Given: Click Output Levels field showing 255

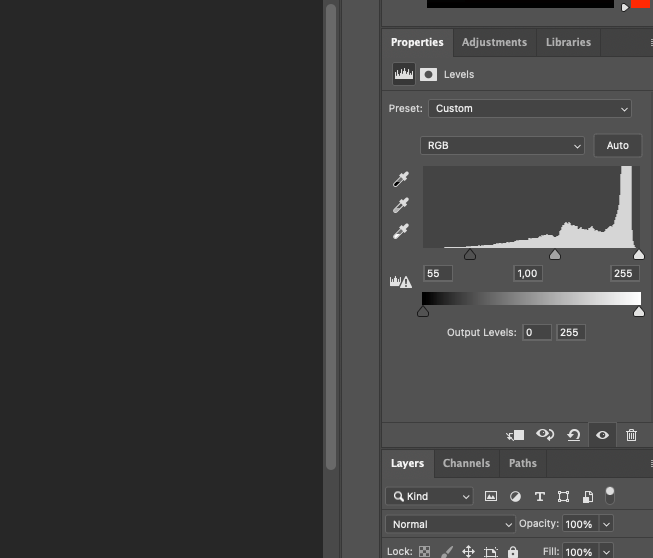Looking at the screenshot, I should pos(571,332).
